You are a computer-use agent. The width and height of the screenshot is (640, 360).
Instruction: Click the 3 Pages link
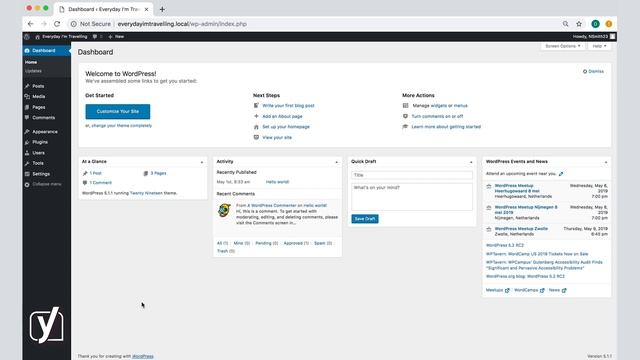158,173
